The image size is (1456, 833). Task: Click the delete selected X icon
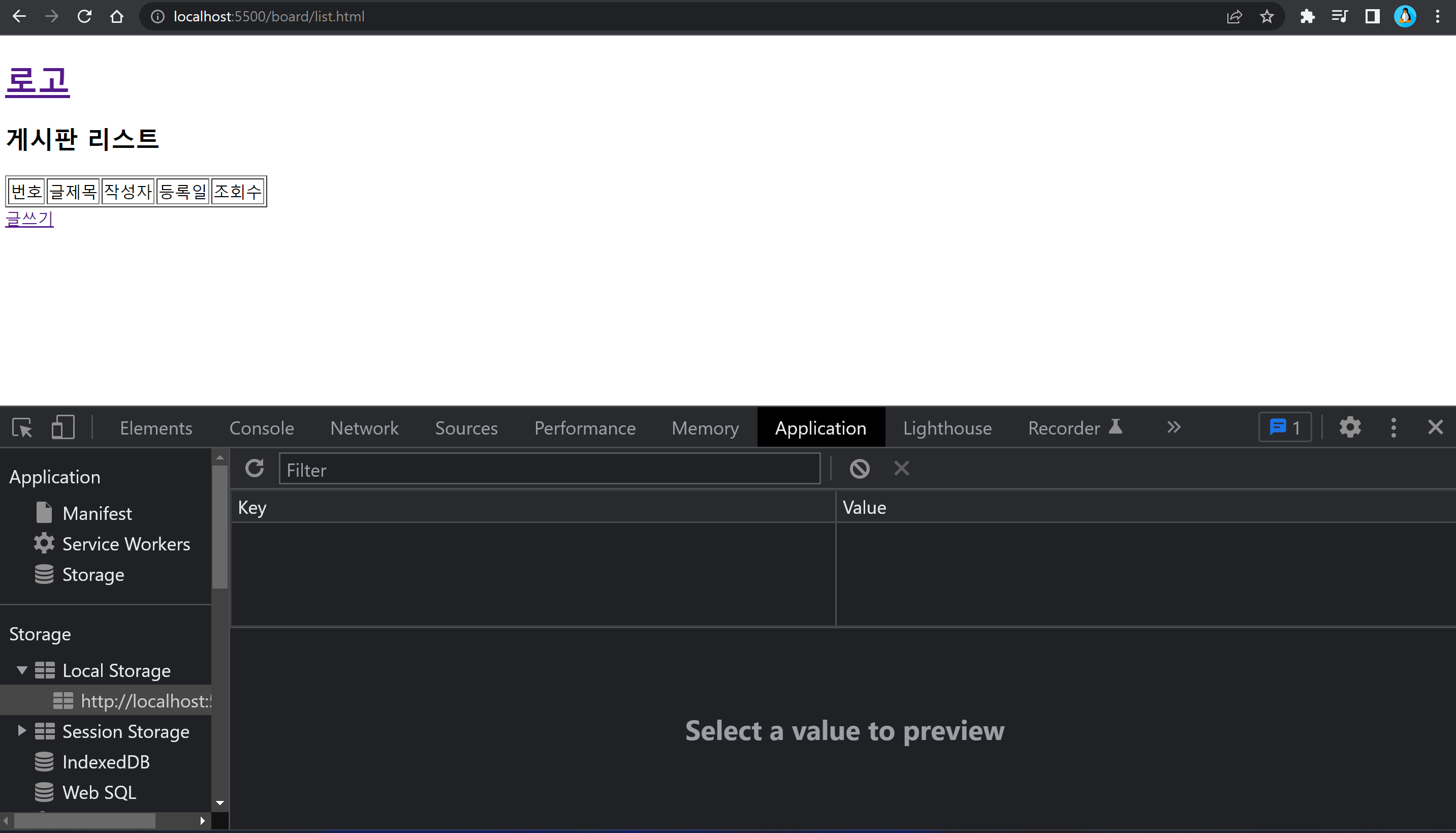(x=901, y=469)
